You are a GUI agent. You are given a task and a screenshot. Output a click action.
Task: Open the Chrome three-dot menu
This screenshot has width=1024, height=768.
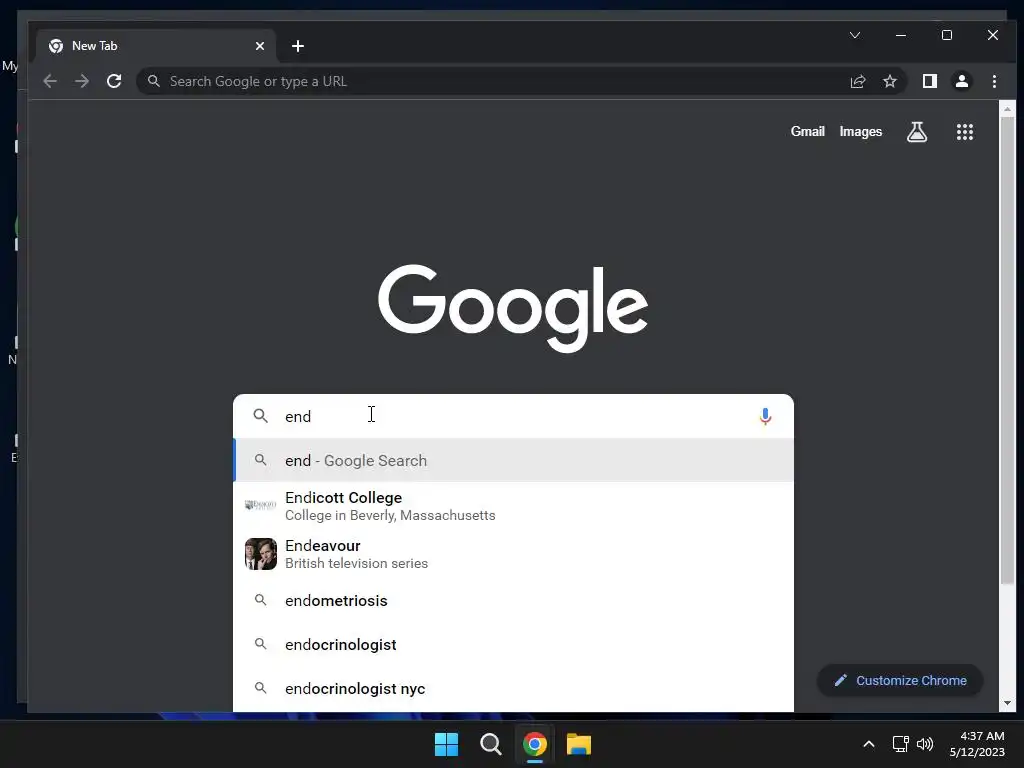(x=994, y=81)
